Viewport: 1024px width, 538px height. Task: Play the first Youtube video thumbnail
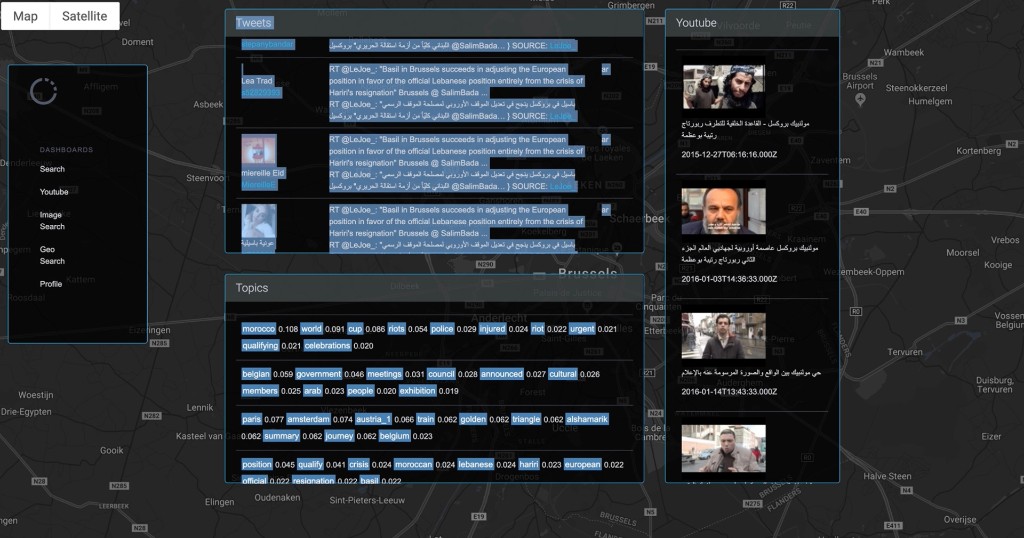[723, 87]
